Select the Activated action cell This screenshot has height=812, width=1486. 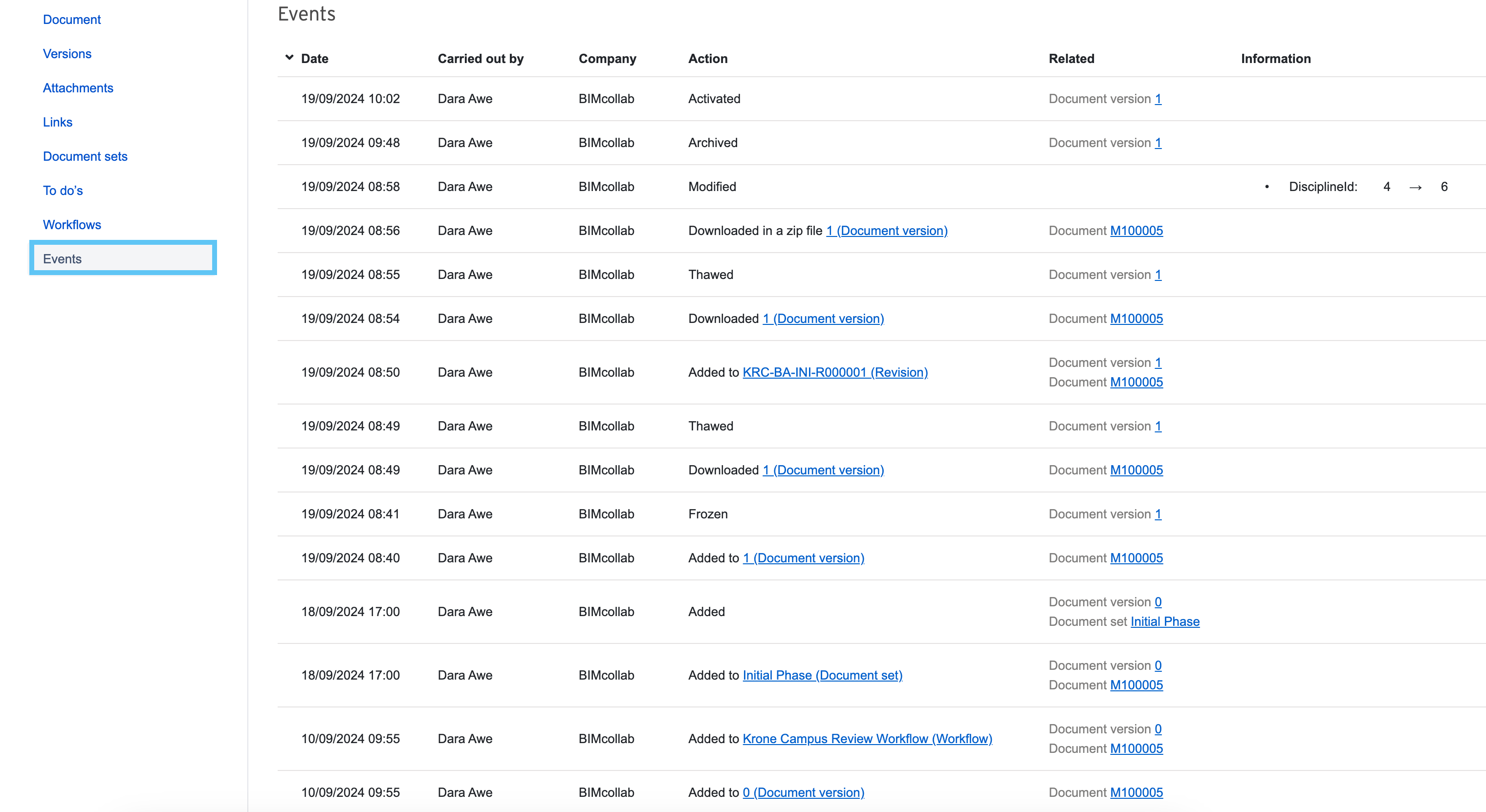[714, 99]
